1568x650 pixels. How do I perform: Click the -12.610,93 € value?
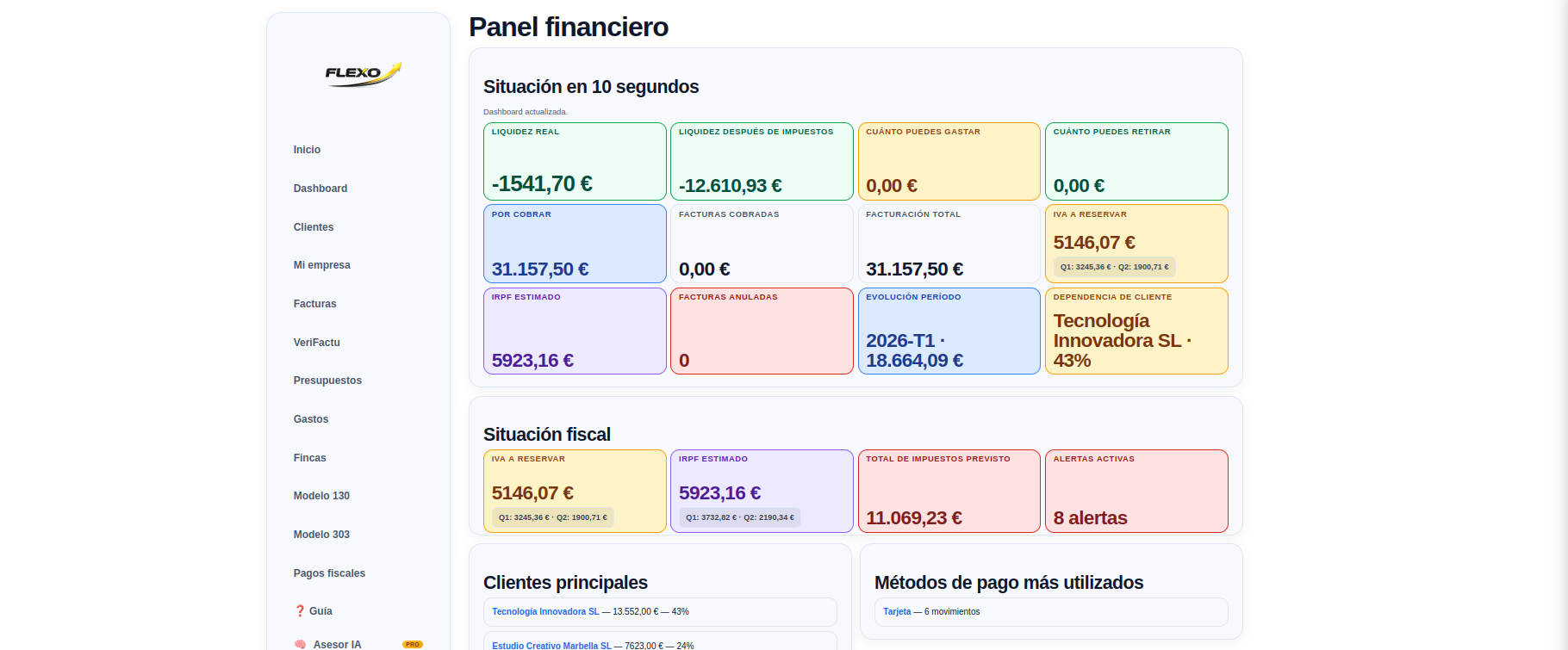(x=731, y=186)
